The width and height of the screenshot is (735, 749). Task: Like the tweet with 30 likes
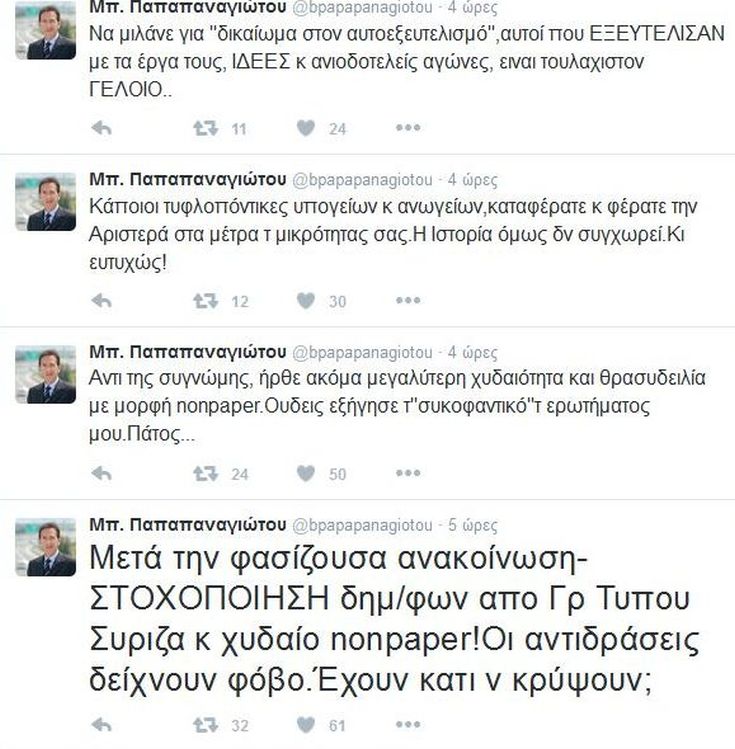coord(306,301)
